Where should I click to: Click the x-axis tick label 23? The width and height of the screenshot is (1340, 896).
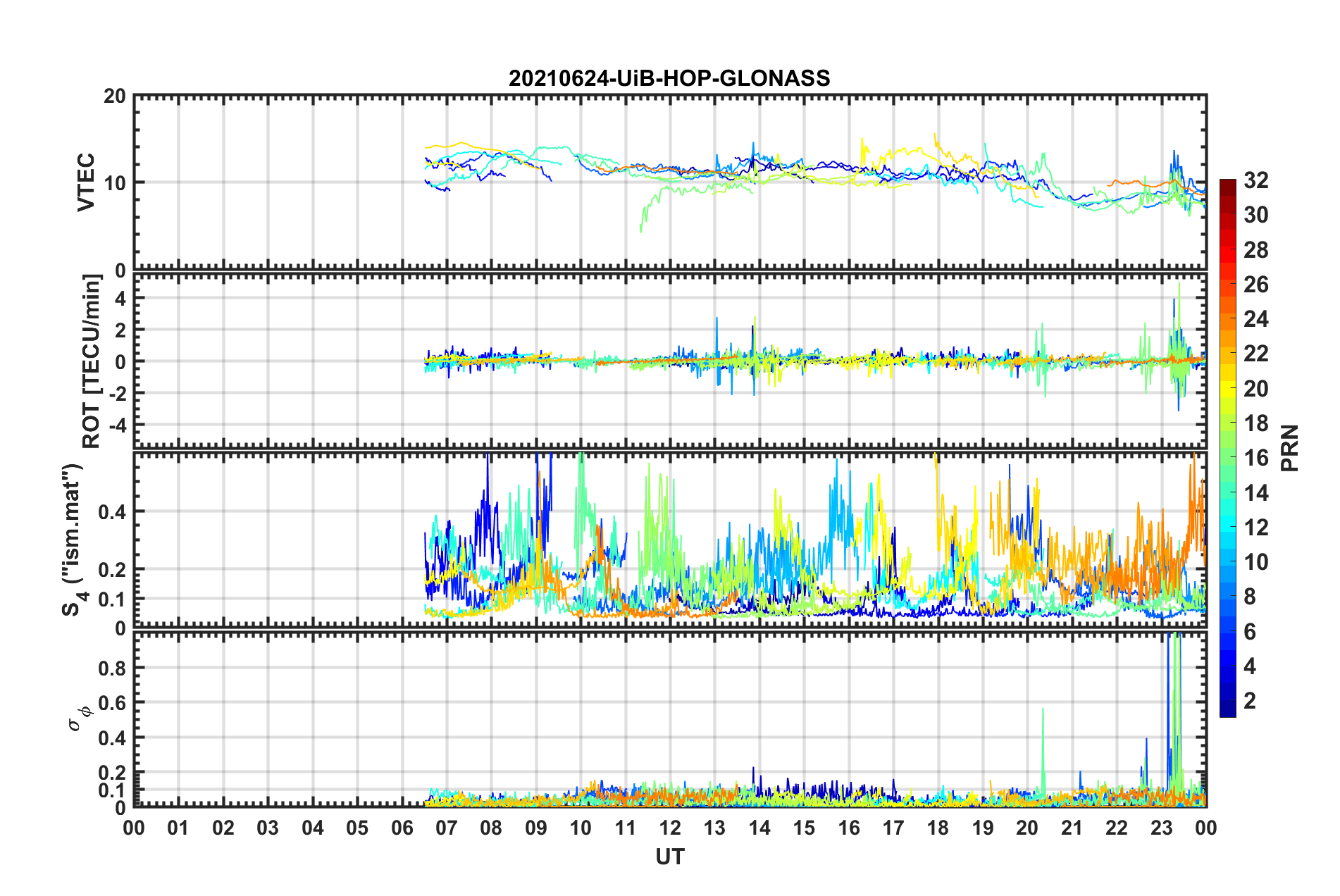click(1161, 828)
